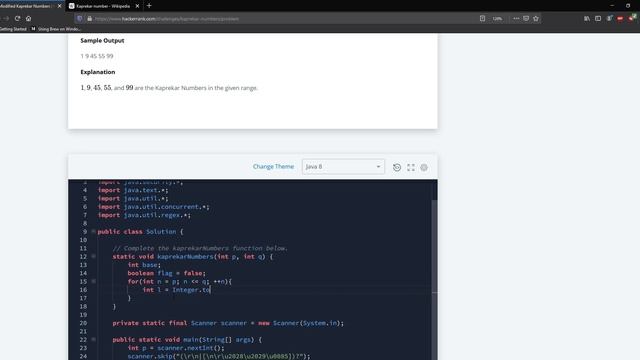Open the Library icon in the toolbar
Image resolution: width=640 pixels, height=360 pixels.
587,18
